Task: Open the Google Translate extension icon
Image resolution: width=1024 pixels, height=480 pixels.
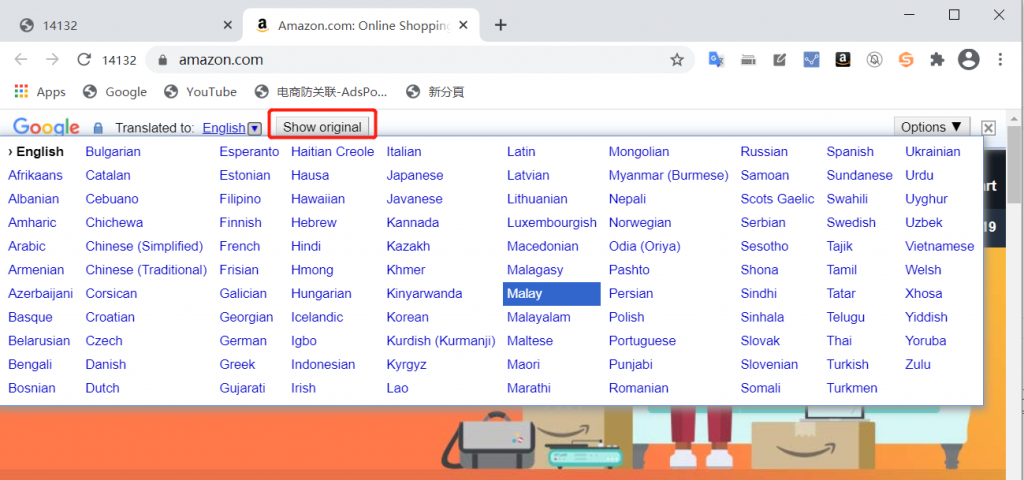Action: (716, 60)
